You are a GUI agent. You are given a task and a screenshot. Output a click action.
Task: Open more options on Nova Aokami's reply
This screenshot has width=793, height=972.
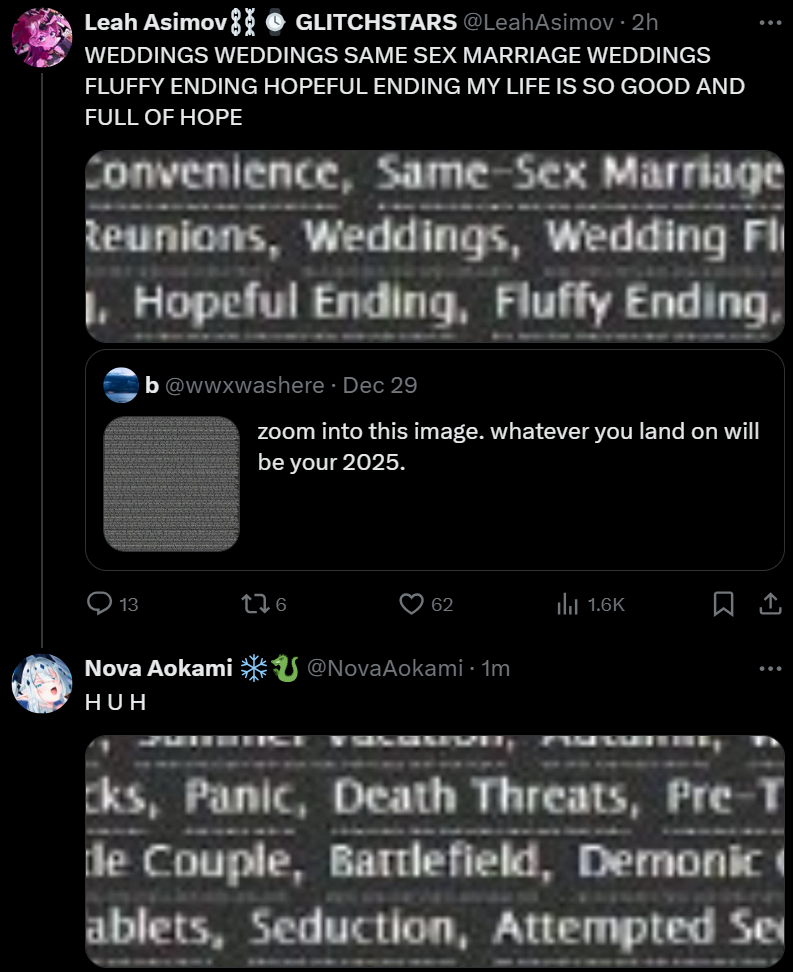point(770,668)
